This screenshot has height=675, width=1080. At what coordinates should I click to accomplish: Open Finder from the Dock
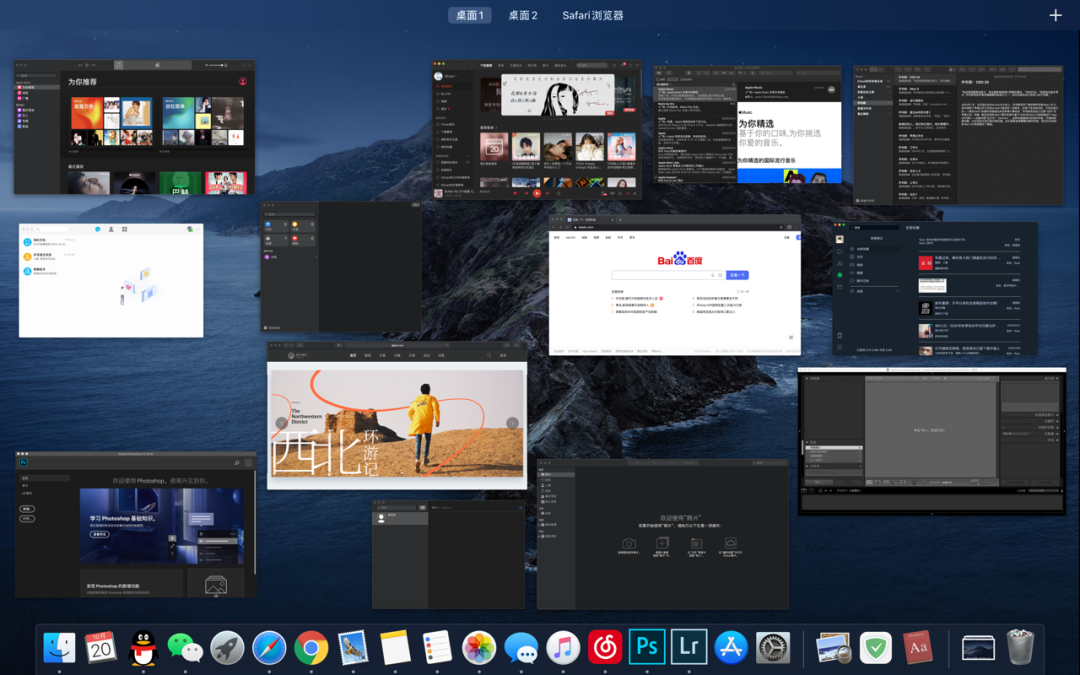(59, 647)
